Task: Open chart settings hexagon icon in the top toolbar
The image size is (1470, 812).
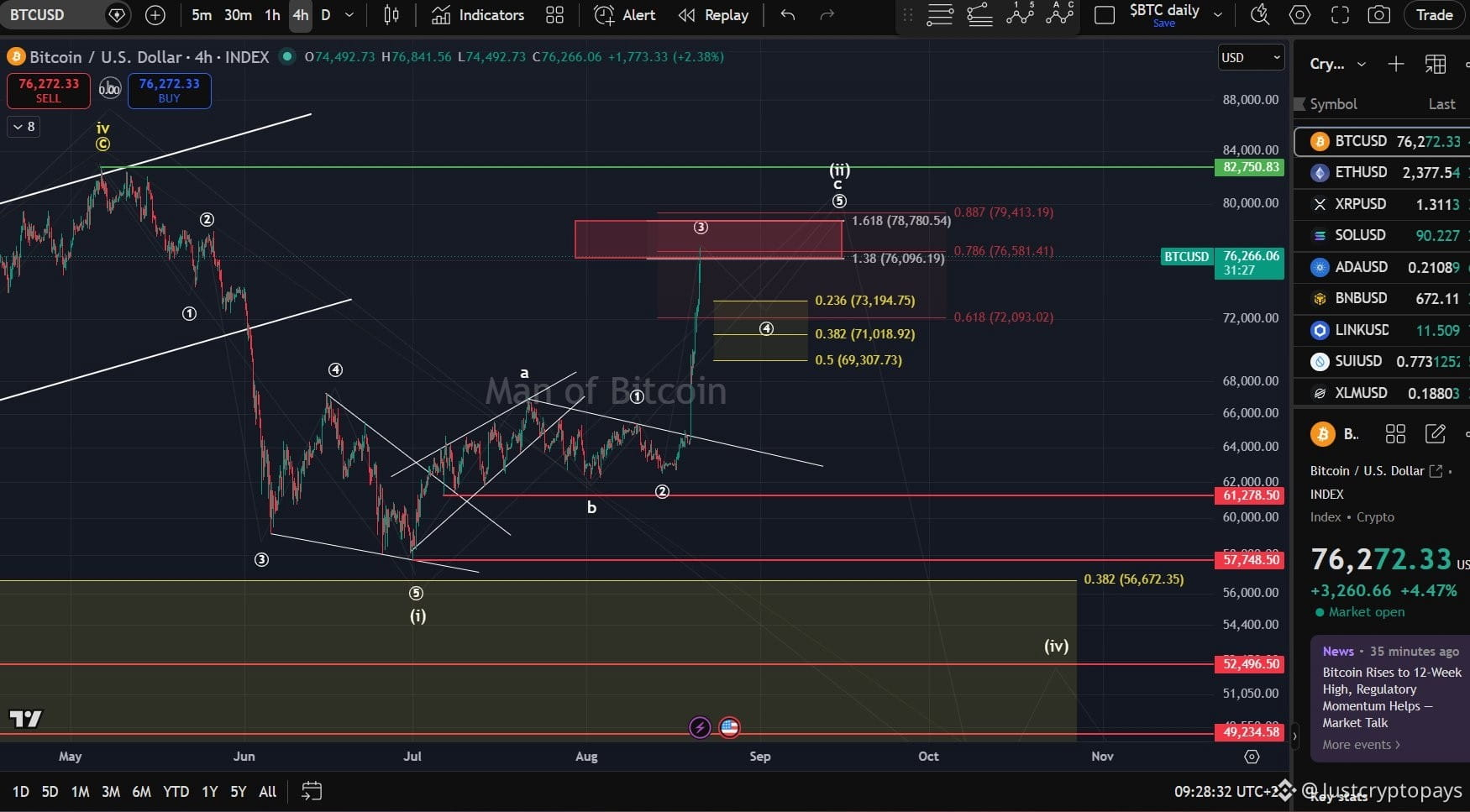Action: click(x=1299, y=15)
